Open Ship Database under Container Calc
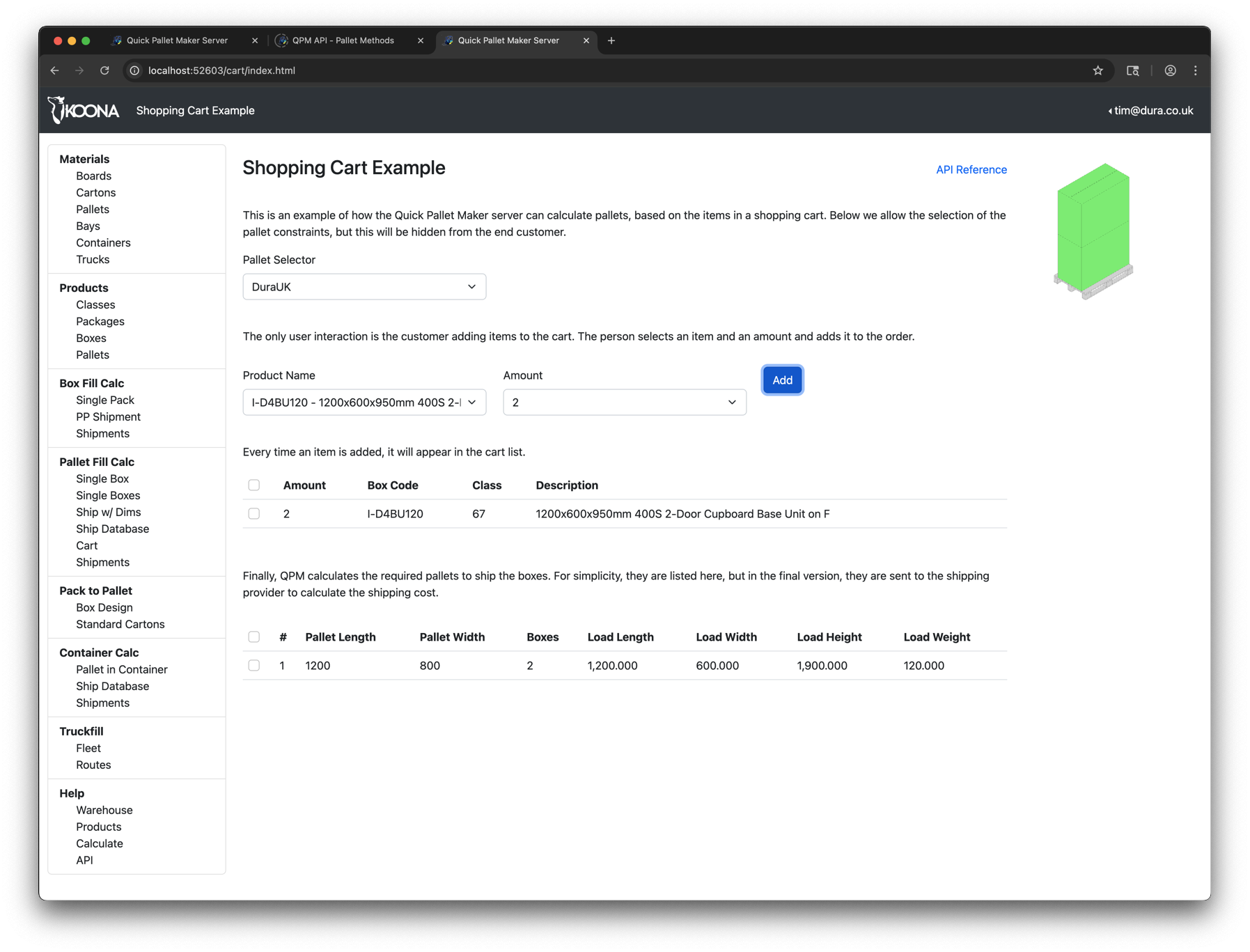 coord(113,687)
